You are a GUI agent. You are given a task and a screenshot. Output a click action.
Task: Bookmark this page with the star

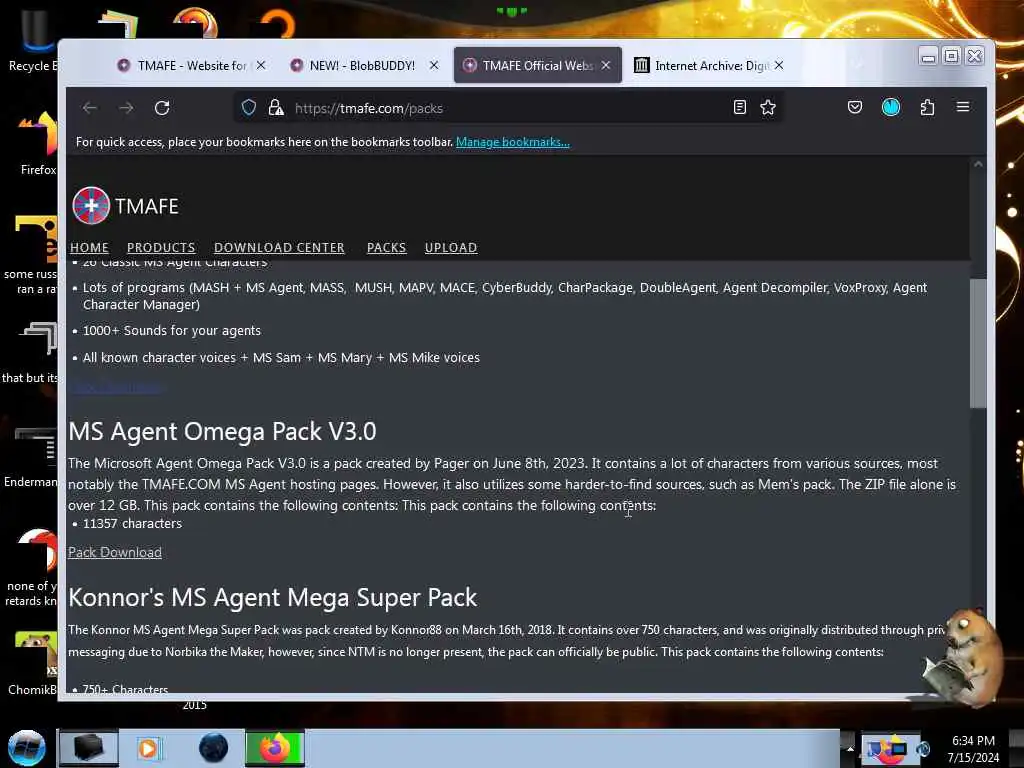coord(768,108)
